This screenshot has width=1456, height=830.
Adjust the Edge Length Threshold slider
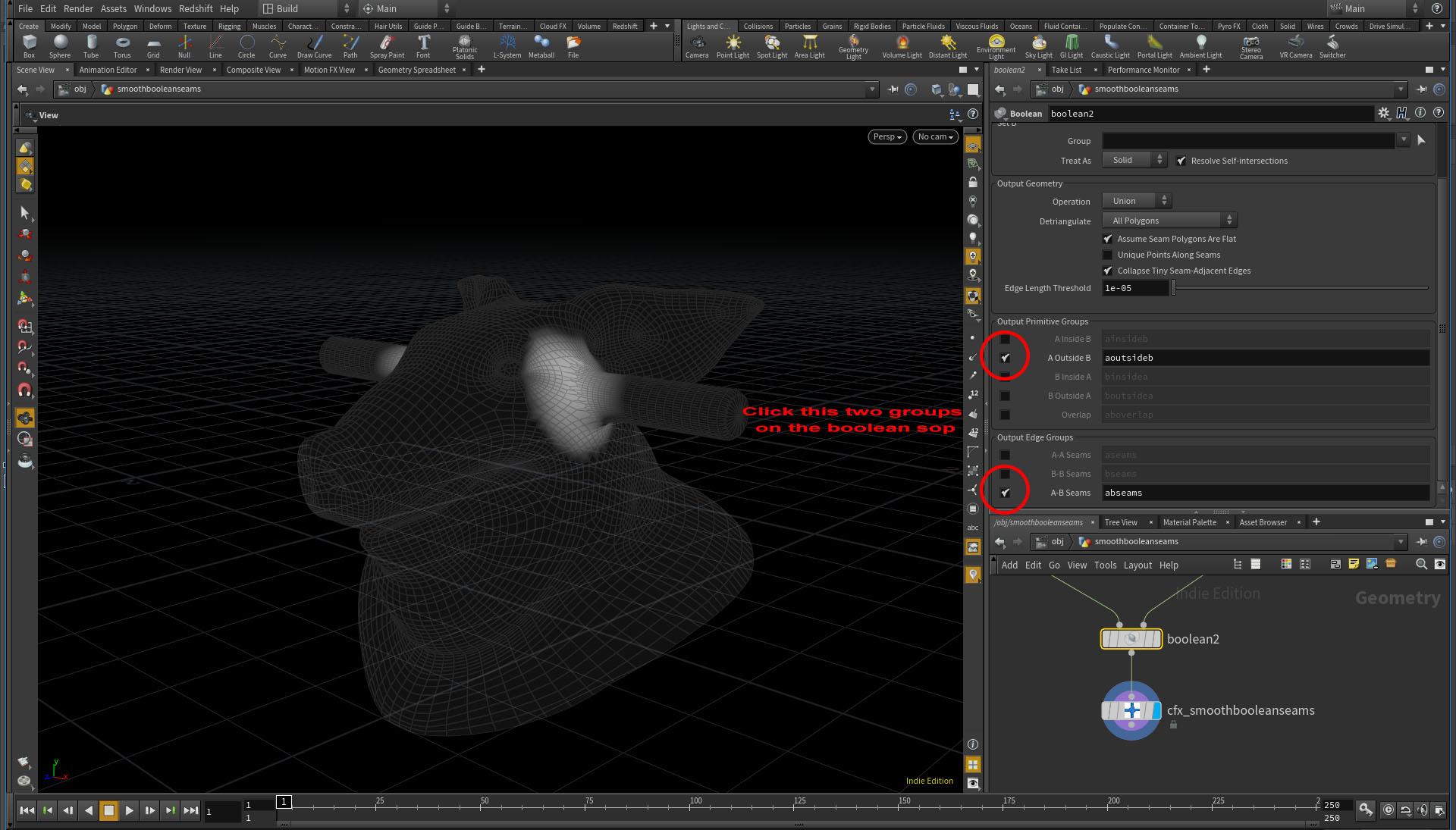(1174, 288)
